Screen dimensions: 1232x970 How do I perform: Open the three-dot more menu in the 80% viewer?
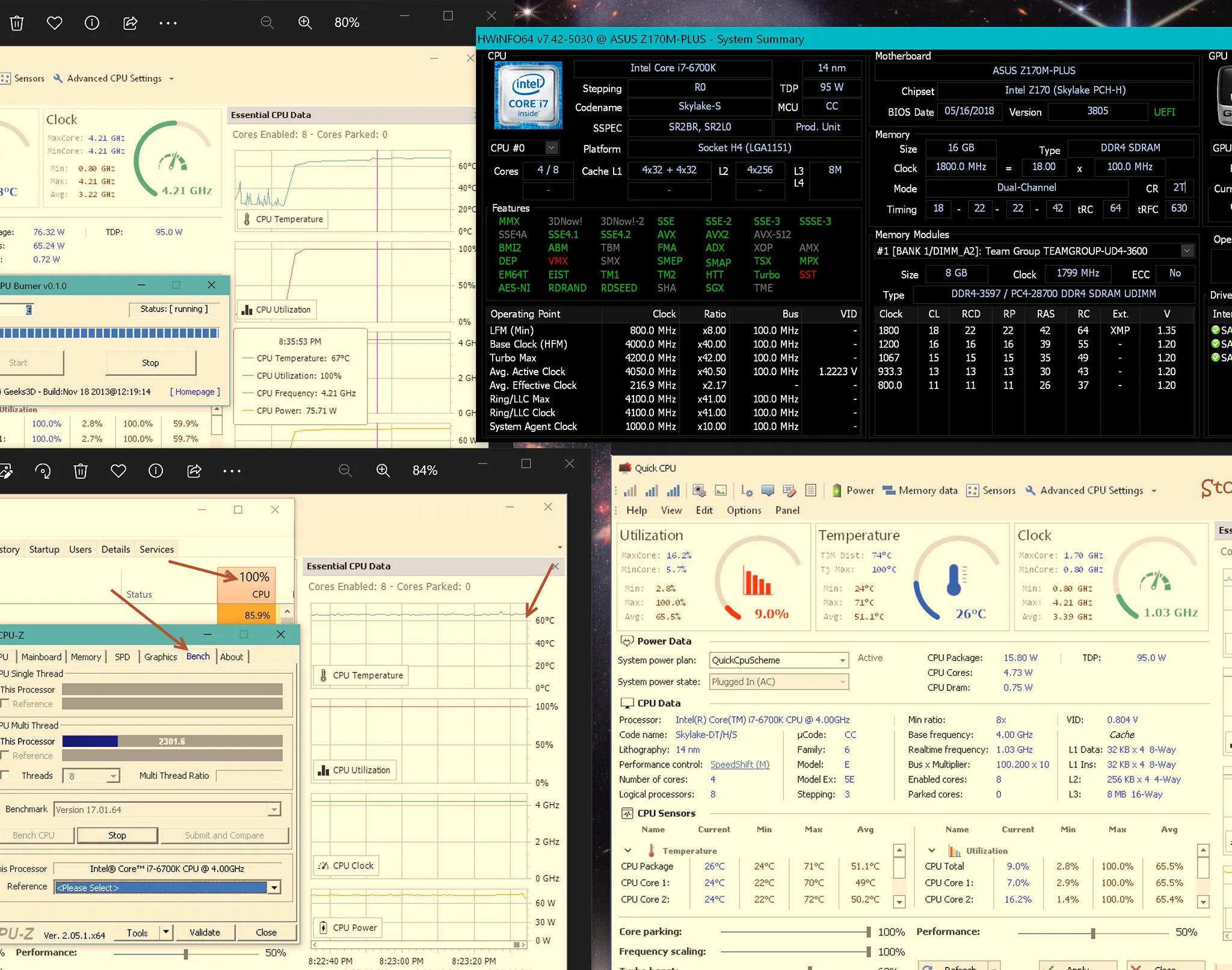(168, 23)
